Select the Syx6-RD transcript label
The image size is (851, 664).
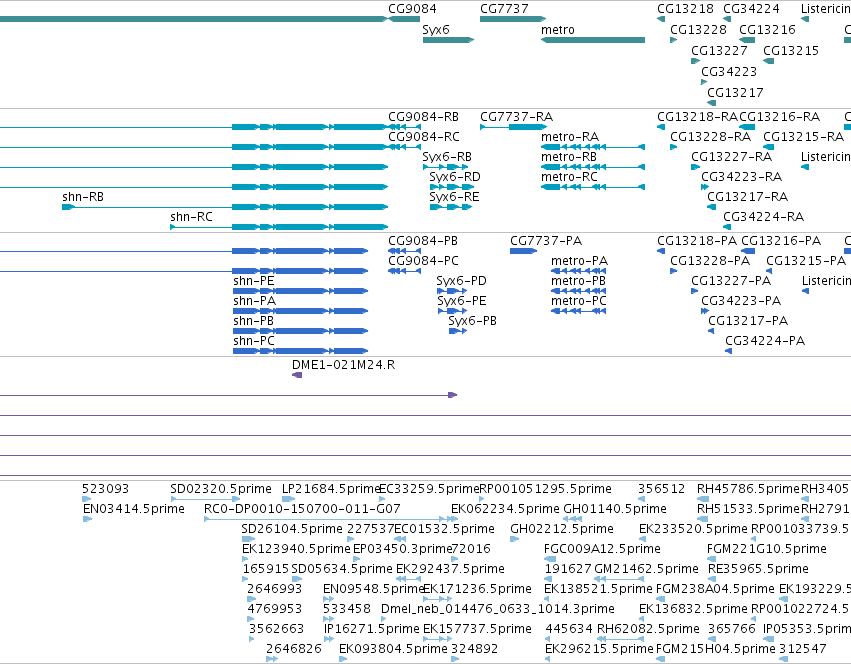tap(455, 177)
